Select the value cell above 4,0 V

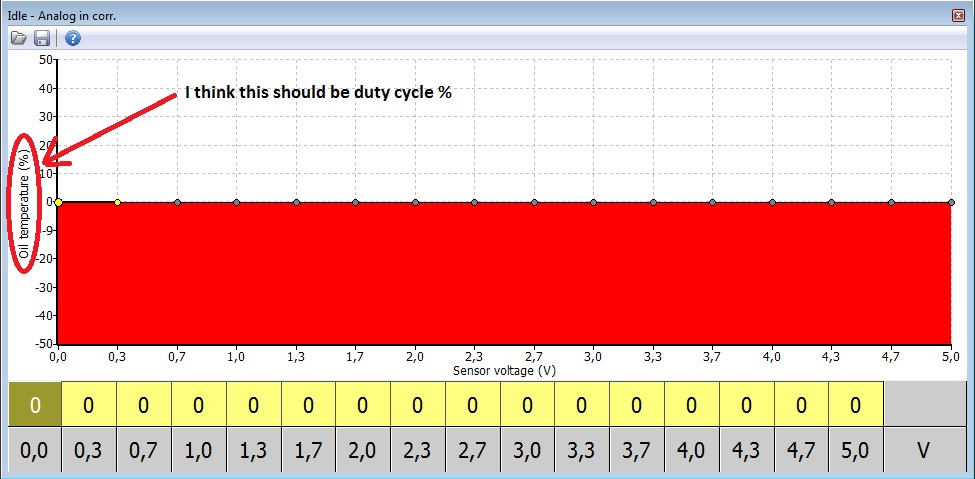[692, 405]
